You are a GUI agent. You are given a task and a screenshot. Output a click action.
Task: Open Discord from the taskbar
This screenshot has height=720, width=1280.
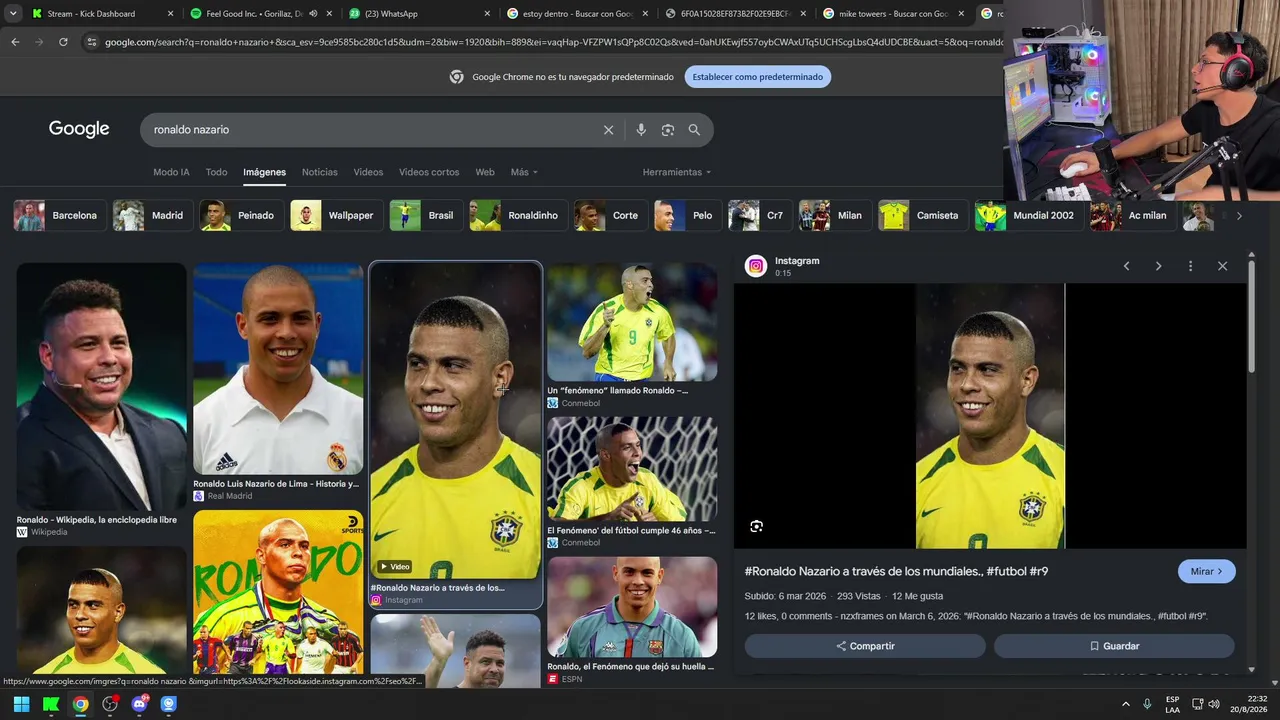pyautogui.click(x=139, y=704)
